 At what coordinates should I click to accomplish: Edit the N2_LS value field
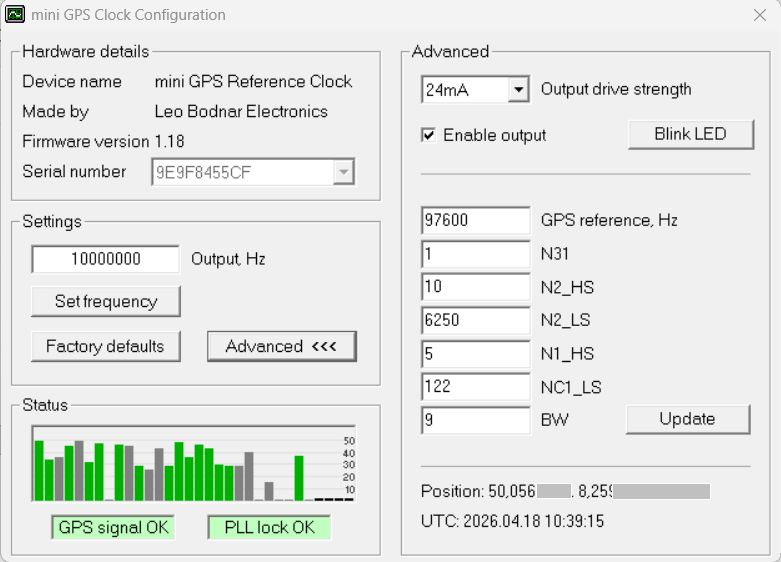coord(475,320)
